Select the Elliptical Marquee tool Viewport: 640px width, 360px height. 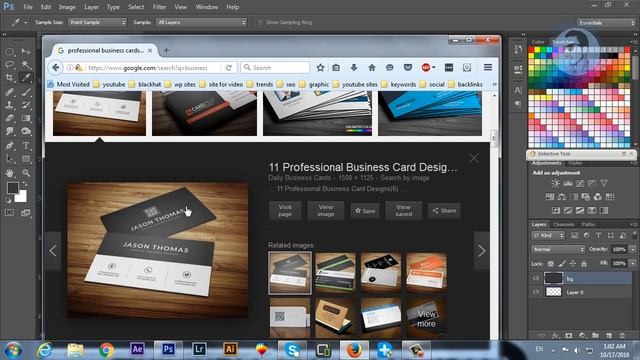9,52
